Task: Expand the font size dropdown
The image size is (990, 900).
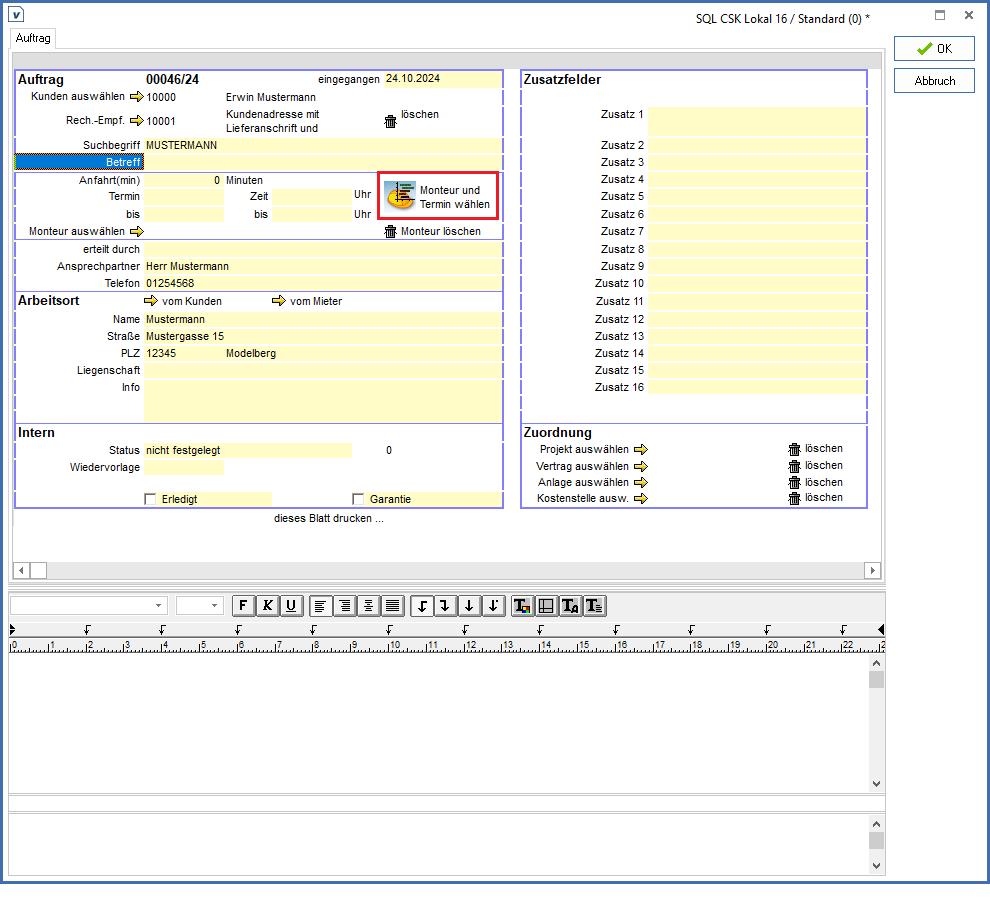Action: coord(215,606)
